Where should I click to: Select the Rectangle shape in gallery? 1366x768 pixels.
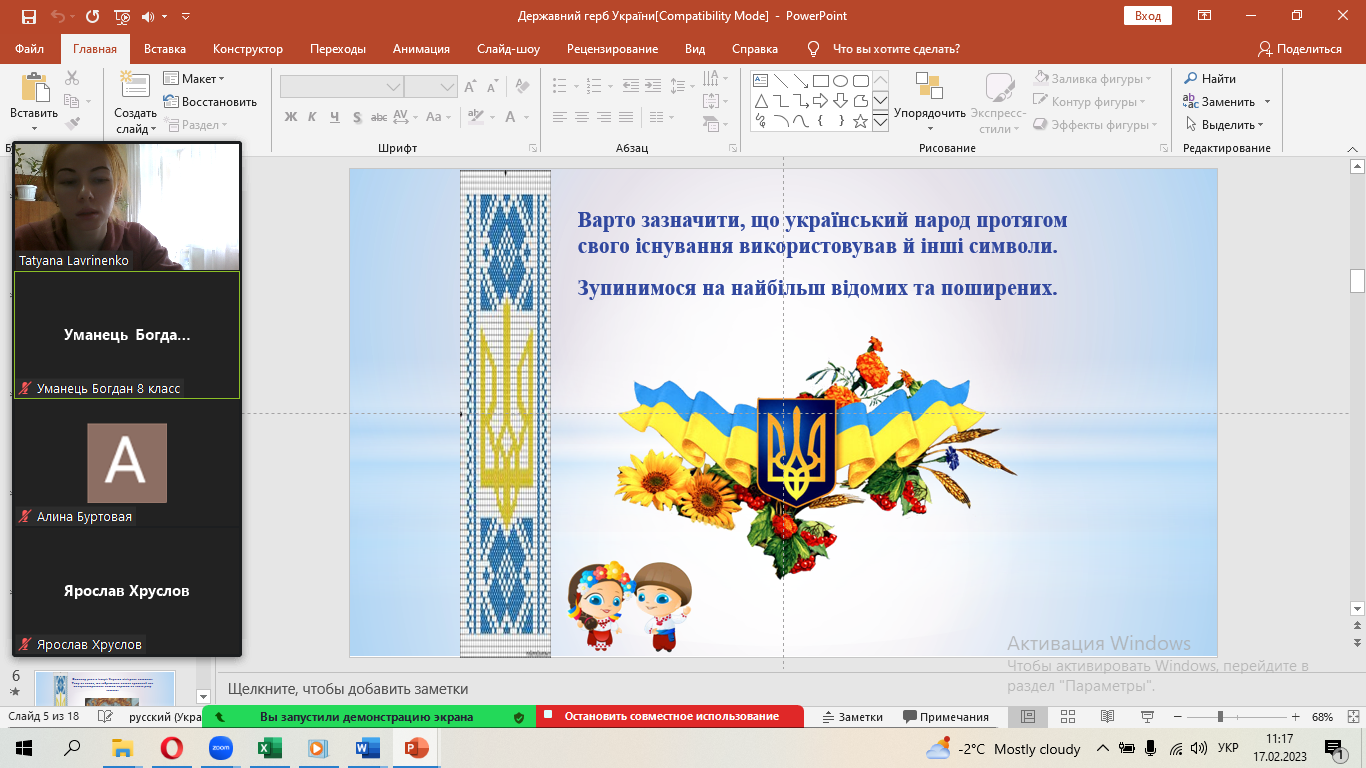coord(820,81)
